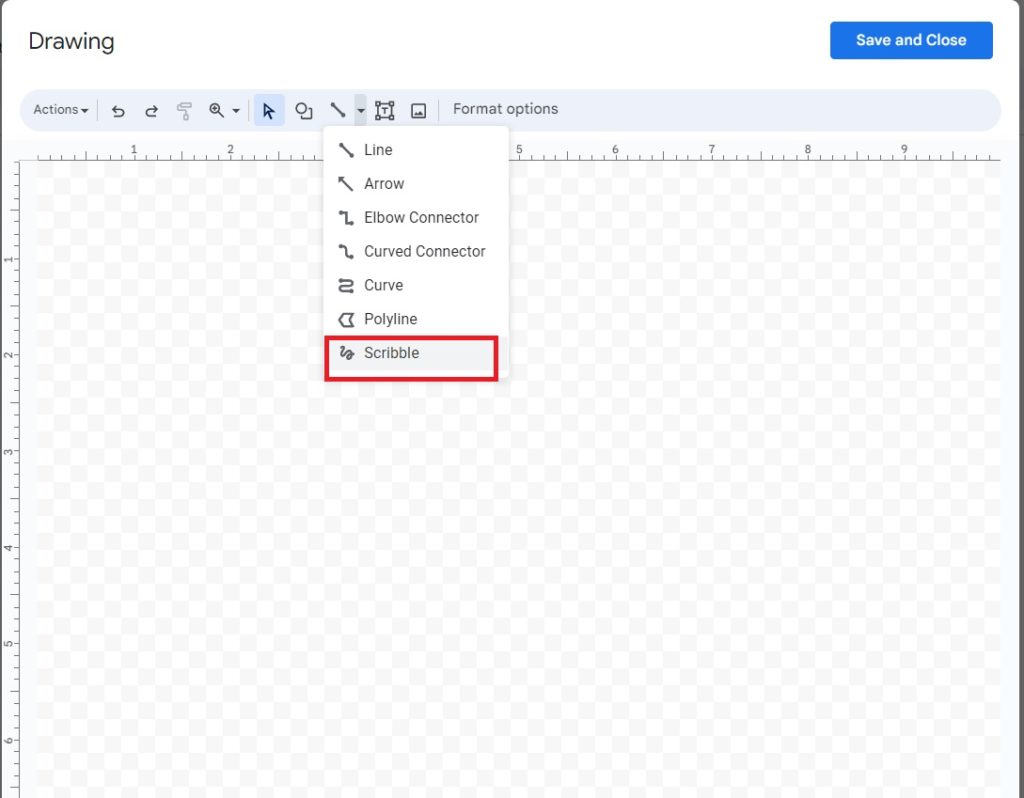1024x798 pixels.
Task: Click the Shape tool icon
Action: click(x=304, y=110)
